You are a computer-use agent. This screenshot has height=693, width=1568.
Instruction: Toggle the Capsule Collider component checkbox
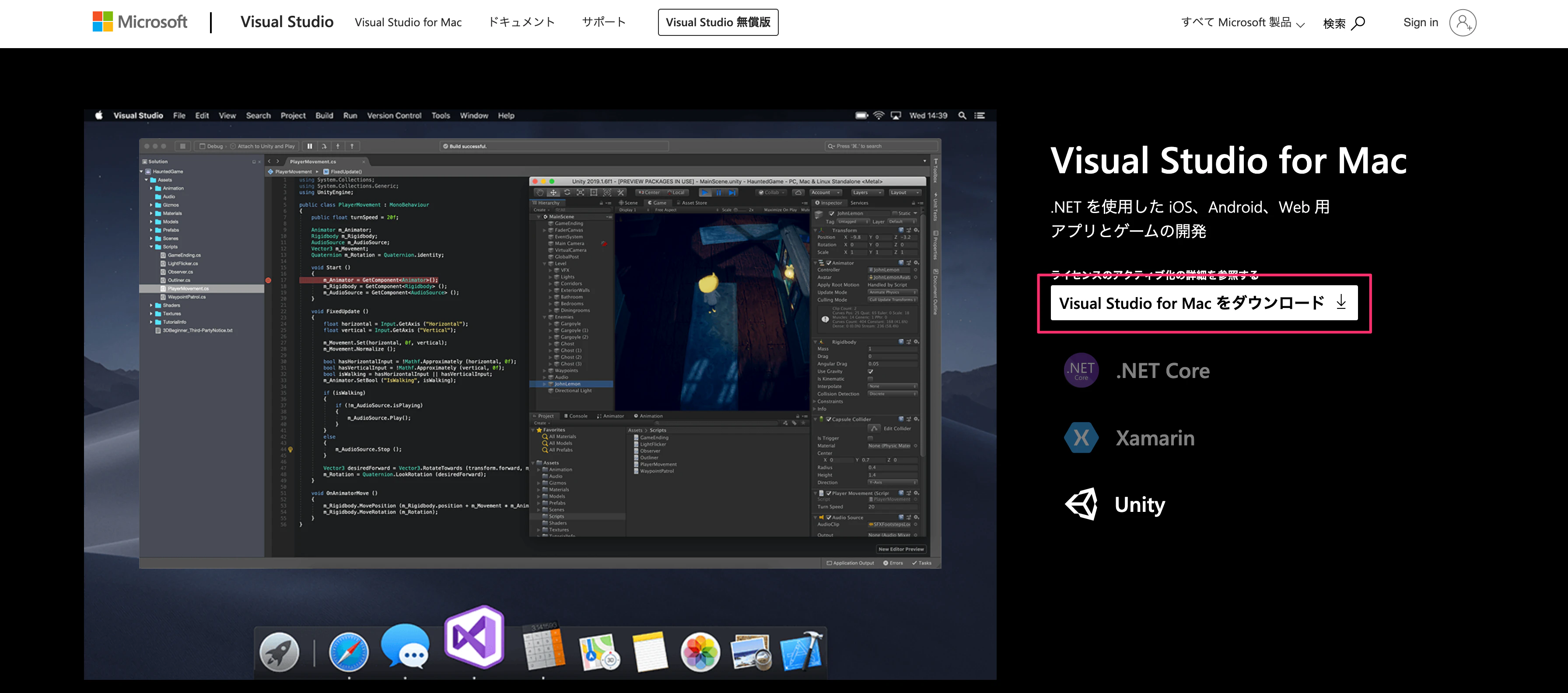click(829, 419)
